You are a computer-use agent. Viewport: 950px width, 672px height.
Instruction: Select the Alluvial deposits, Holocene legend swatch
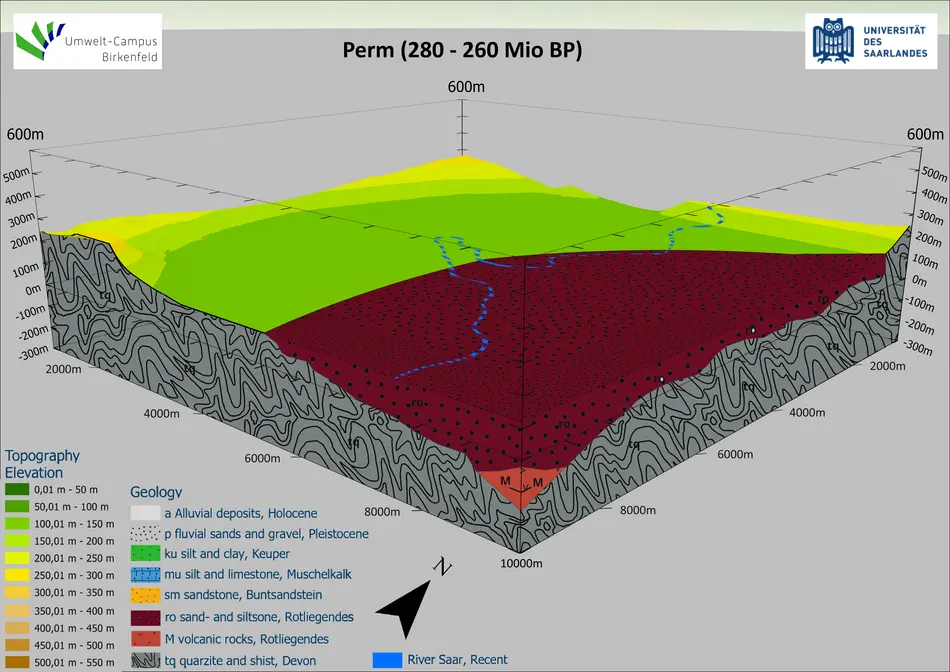point(146,513)
